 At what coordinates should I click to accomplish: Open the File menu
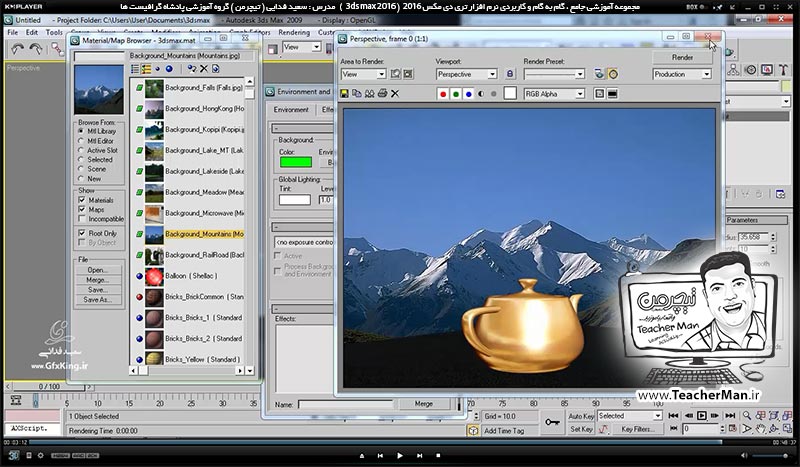pyautogui.click(x=13, y=32)
